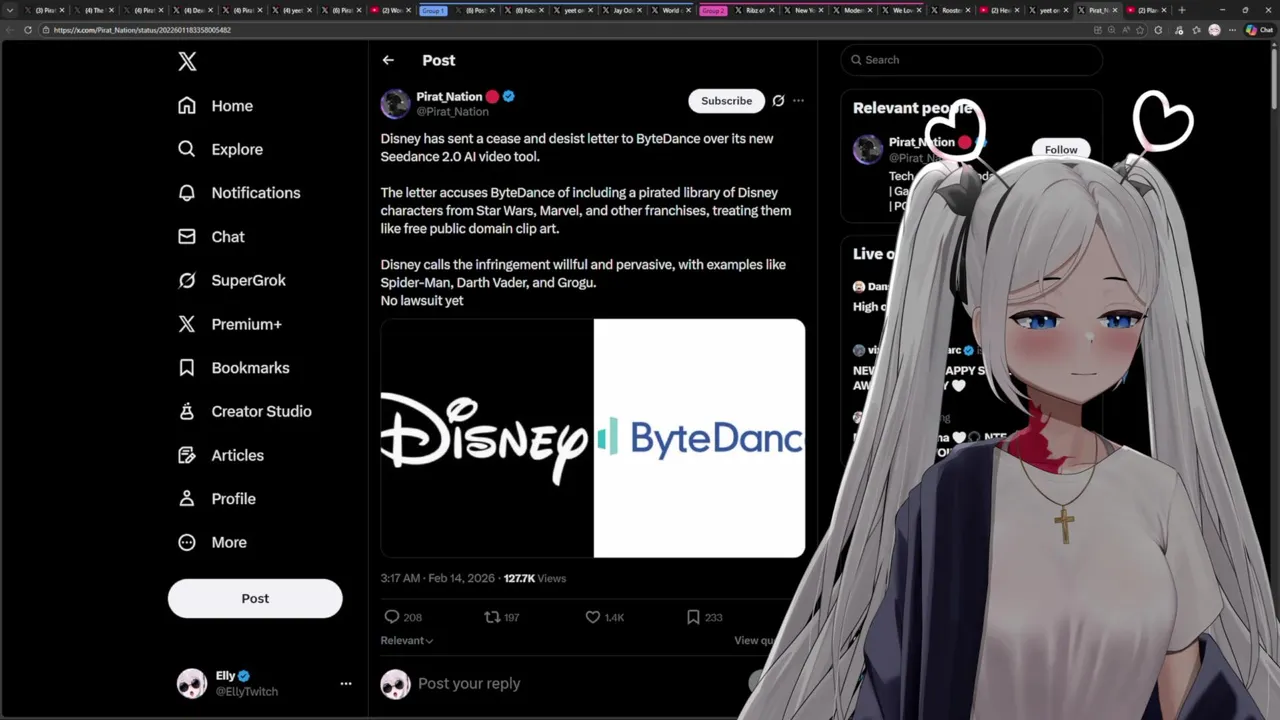This screenshot has width=1280, height=720.
Task: Open browser settings three-dot menu
Action: [x=1232, y=30]
